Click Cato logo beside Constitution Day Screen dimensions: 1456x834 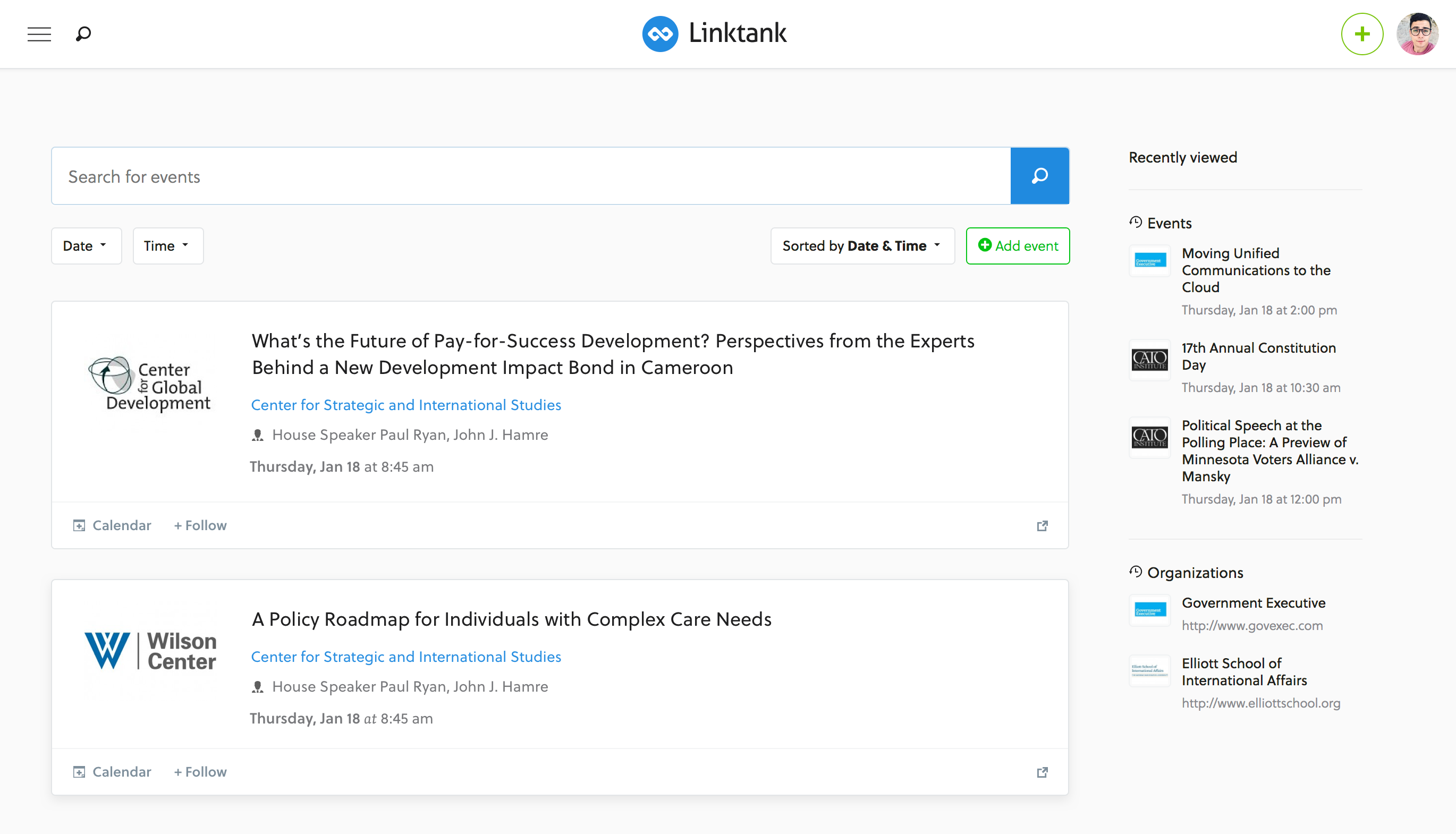click(1150, 360)
